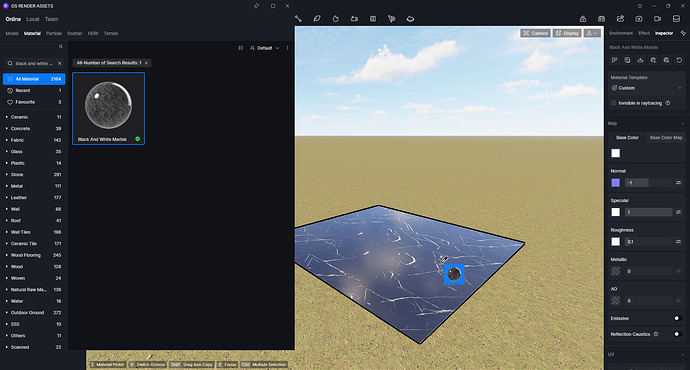The height and width of the screenshot is (370, 690).
Task: Toggle the Emissive switch
Action: point(677,318)
